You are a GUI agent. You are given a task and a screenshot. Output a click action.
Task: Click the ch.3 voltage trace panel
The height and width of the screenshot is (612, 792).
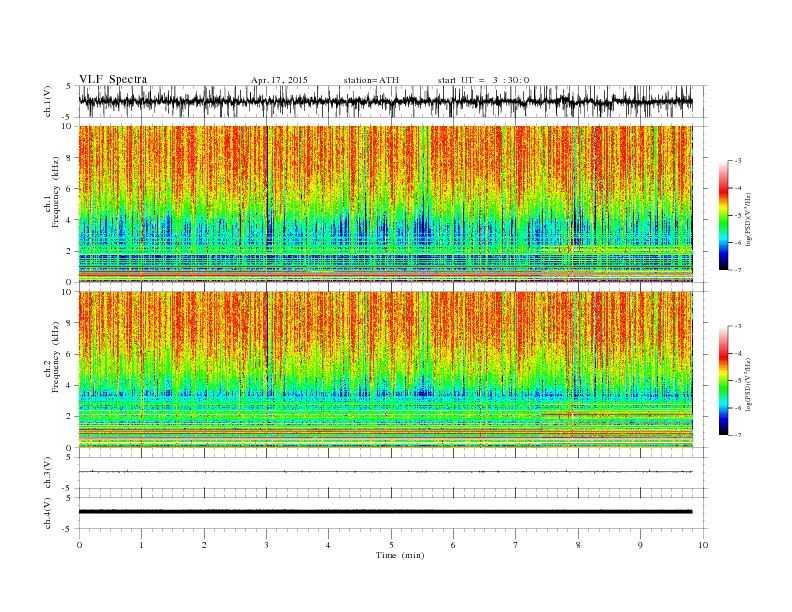[x=393, y=473]
